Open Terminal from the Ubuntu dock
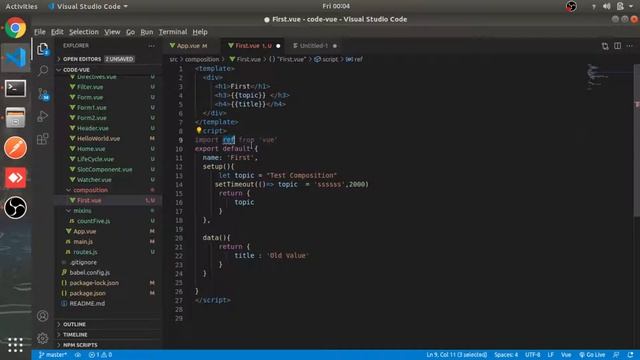The height and width of the screenshot is (360, 640). (16, 88)
